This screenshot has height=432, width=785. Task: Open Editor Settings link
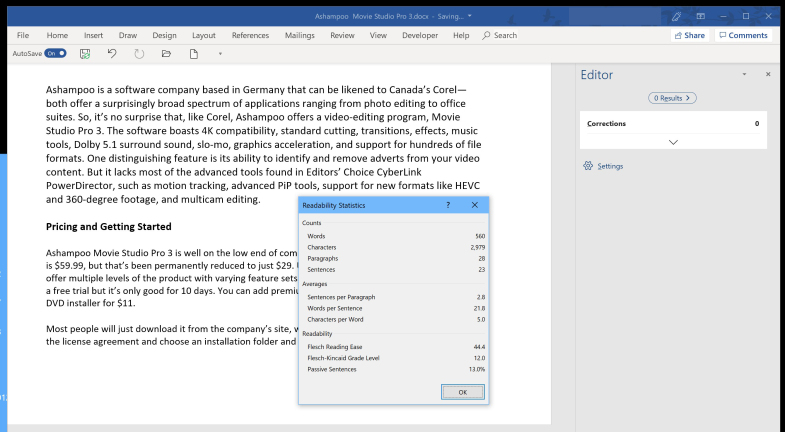610,166
